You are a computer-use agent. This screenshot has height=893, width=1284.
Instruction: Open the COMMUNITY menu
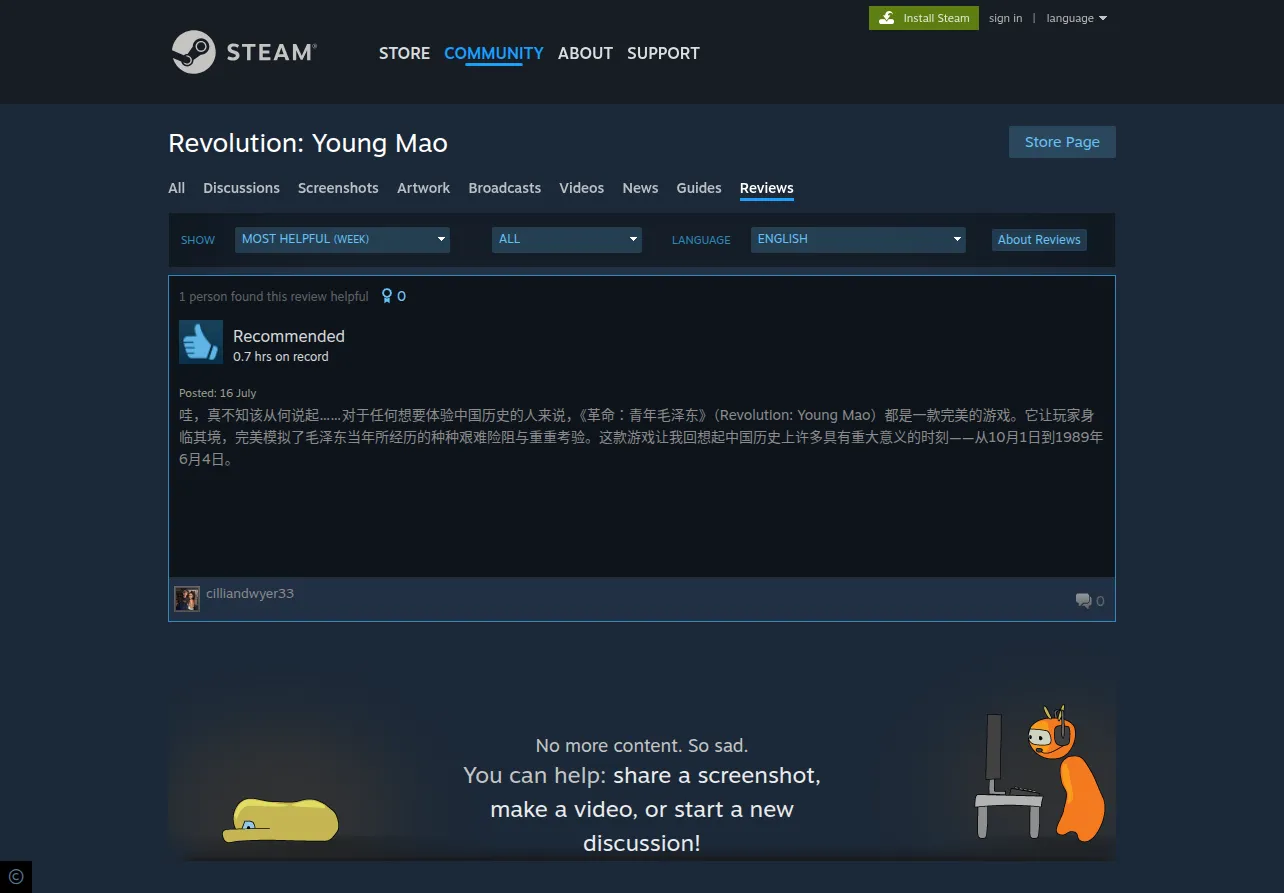tap(494, 53)
